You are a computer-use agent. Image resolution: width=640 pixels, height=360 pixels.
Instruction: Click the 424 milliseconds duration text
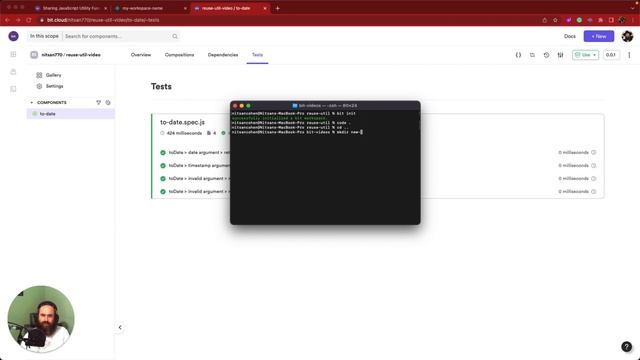pyautogui.click(x=184, y=133)
